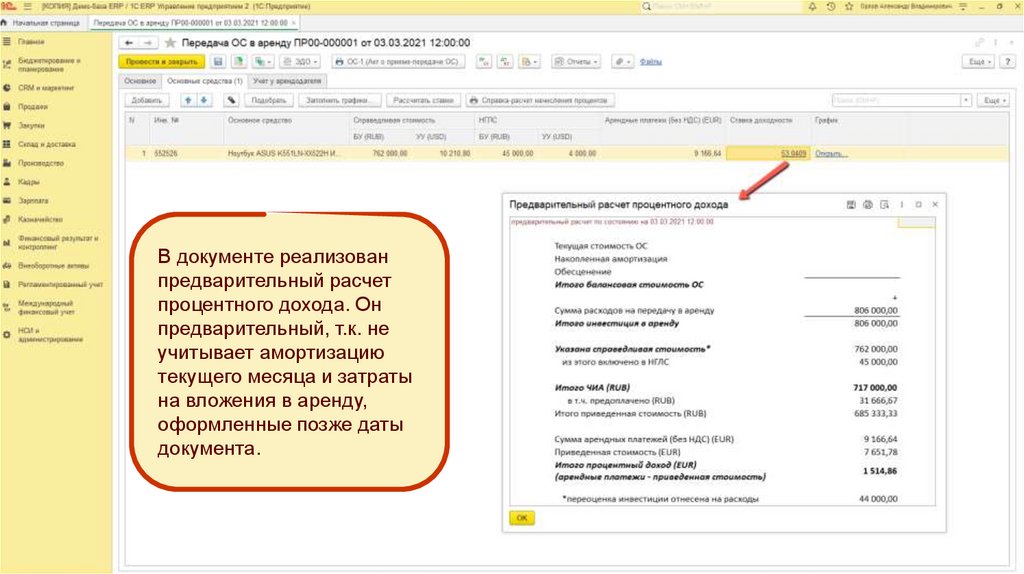1024x574 pixels.
Task: Open the Отчеты dropdown
Action: pos(576,61)
